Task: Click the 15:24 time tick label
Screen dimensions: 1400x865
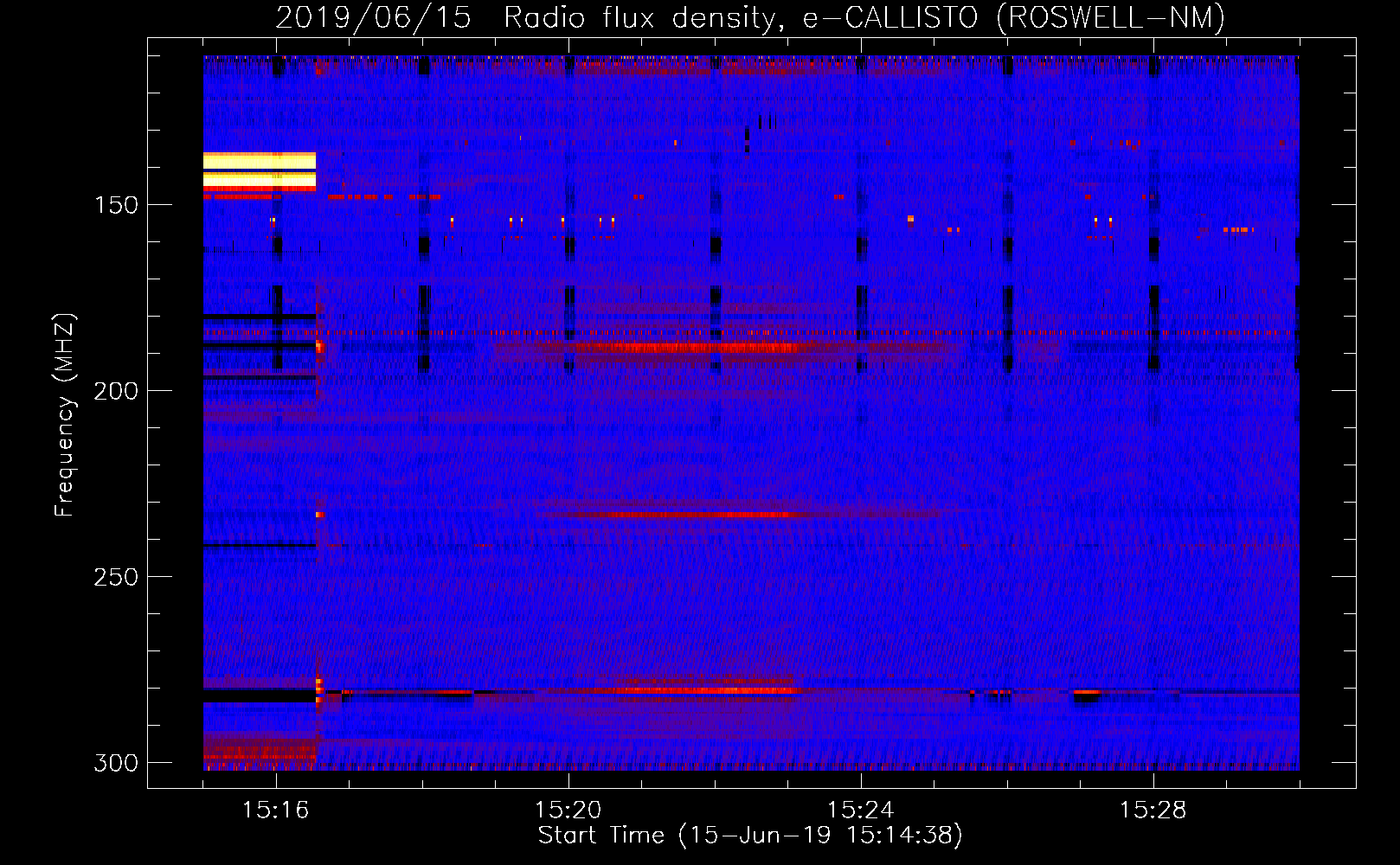Action: pos(861,811)
